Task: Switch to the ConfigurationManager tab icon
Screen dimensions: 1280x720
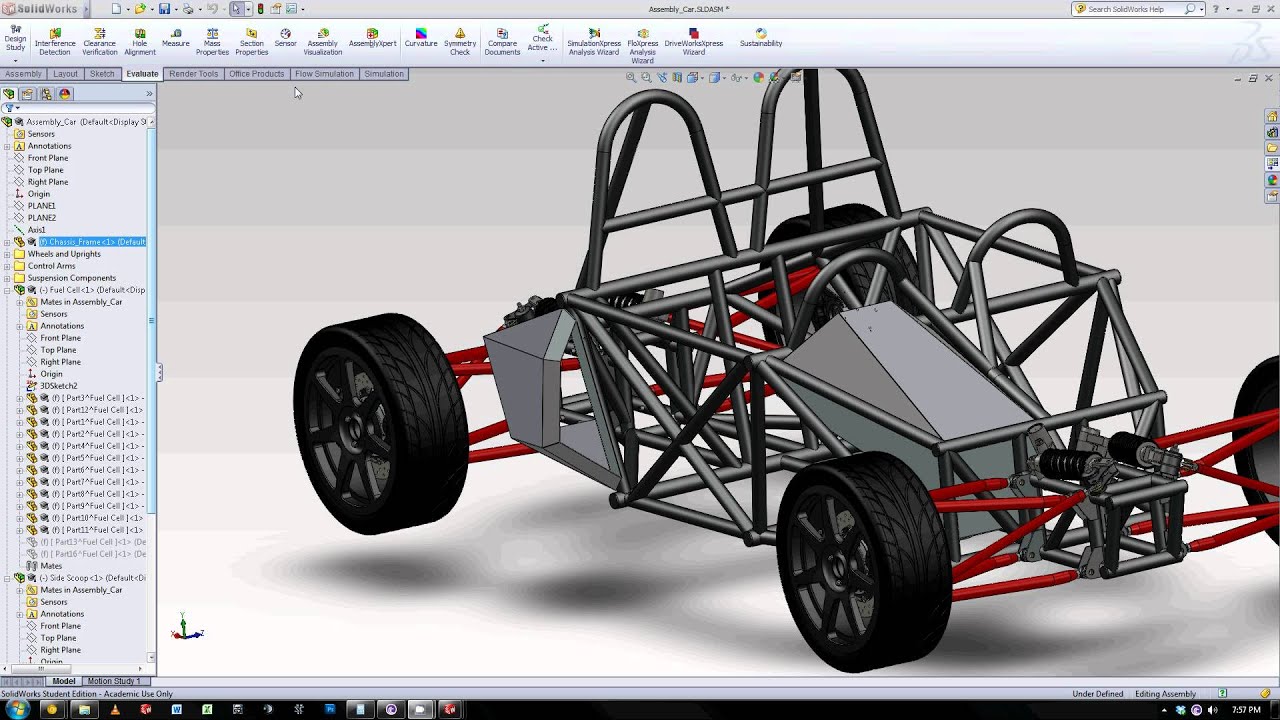Action: tap(46, 94)
